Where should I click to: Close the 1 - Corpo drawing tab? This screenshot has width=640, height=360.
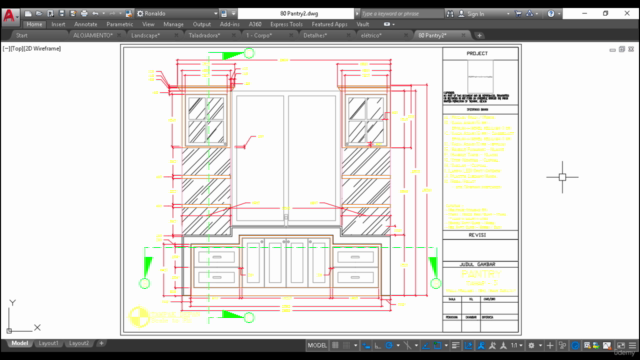(x=291, y=36)
